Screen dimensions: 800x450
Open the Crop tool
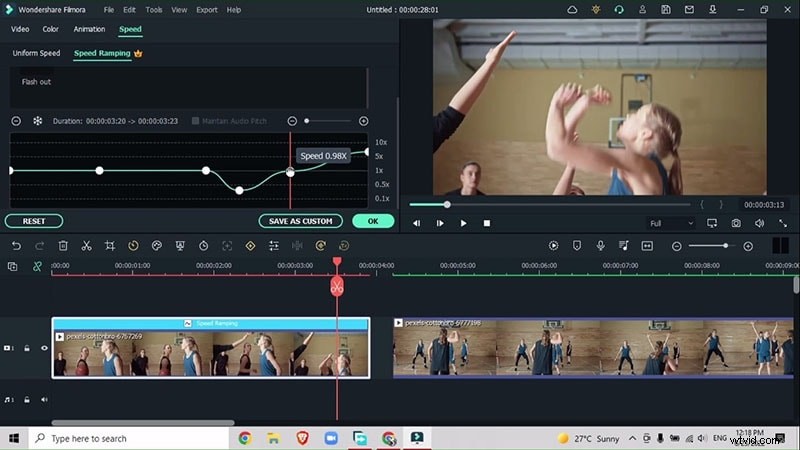click(x=110, y=246)
